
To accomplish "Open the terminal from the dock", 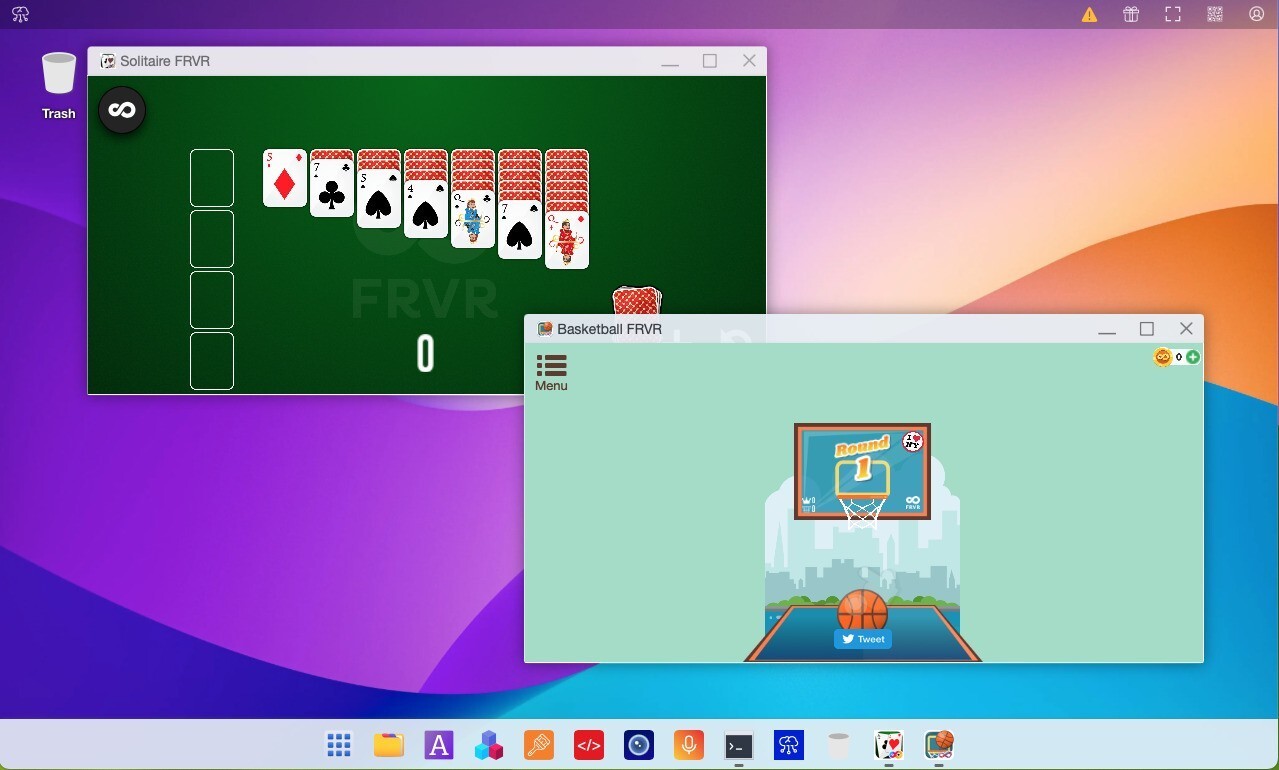I will coord(738,745).
